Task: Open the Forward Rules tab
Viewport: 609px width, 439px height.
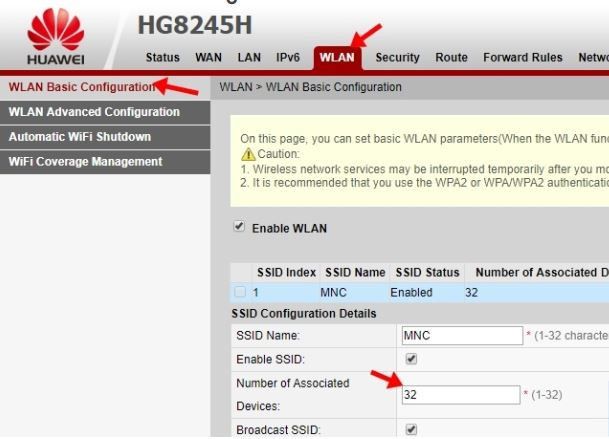Action: point(523,57)
